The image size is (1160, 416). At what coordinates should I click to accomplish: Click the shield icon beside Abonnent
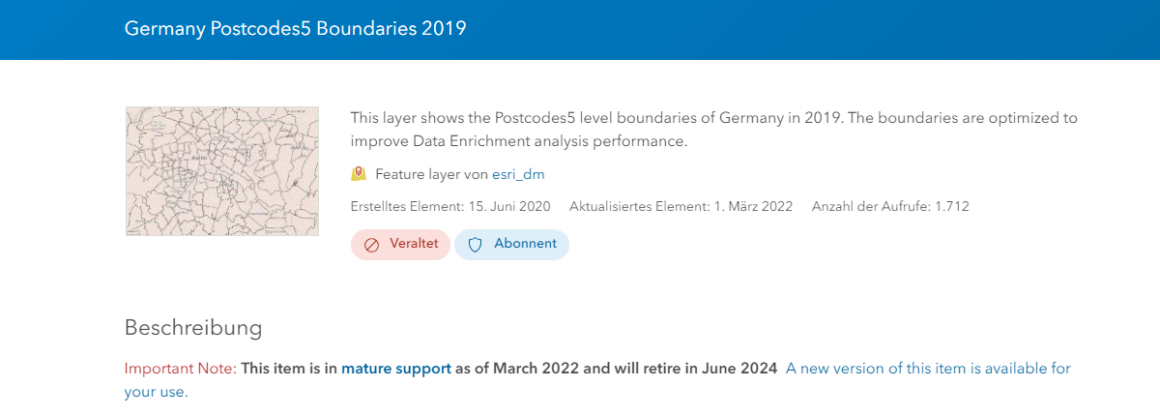coord(476,244)
